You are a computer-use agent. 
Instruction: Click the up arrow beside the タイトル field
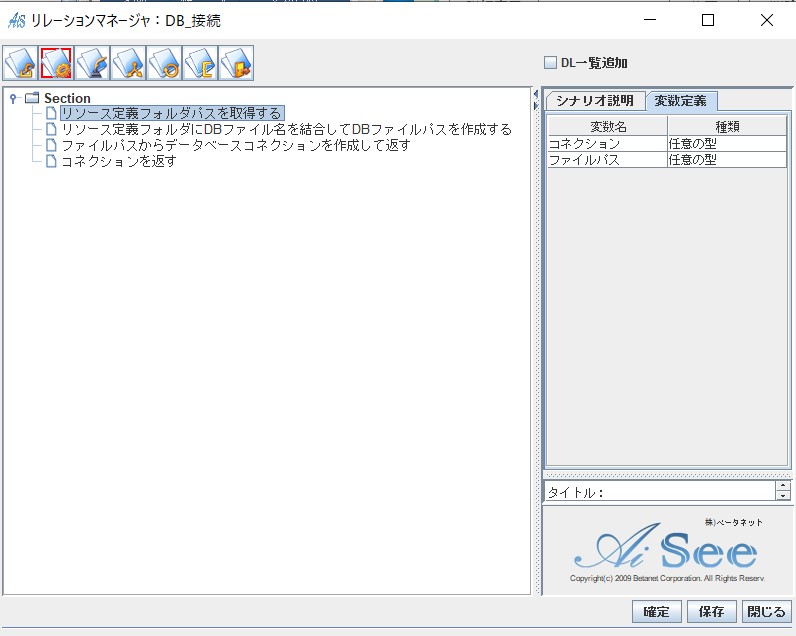(x=783, y=486)
